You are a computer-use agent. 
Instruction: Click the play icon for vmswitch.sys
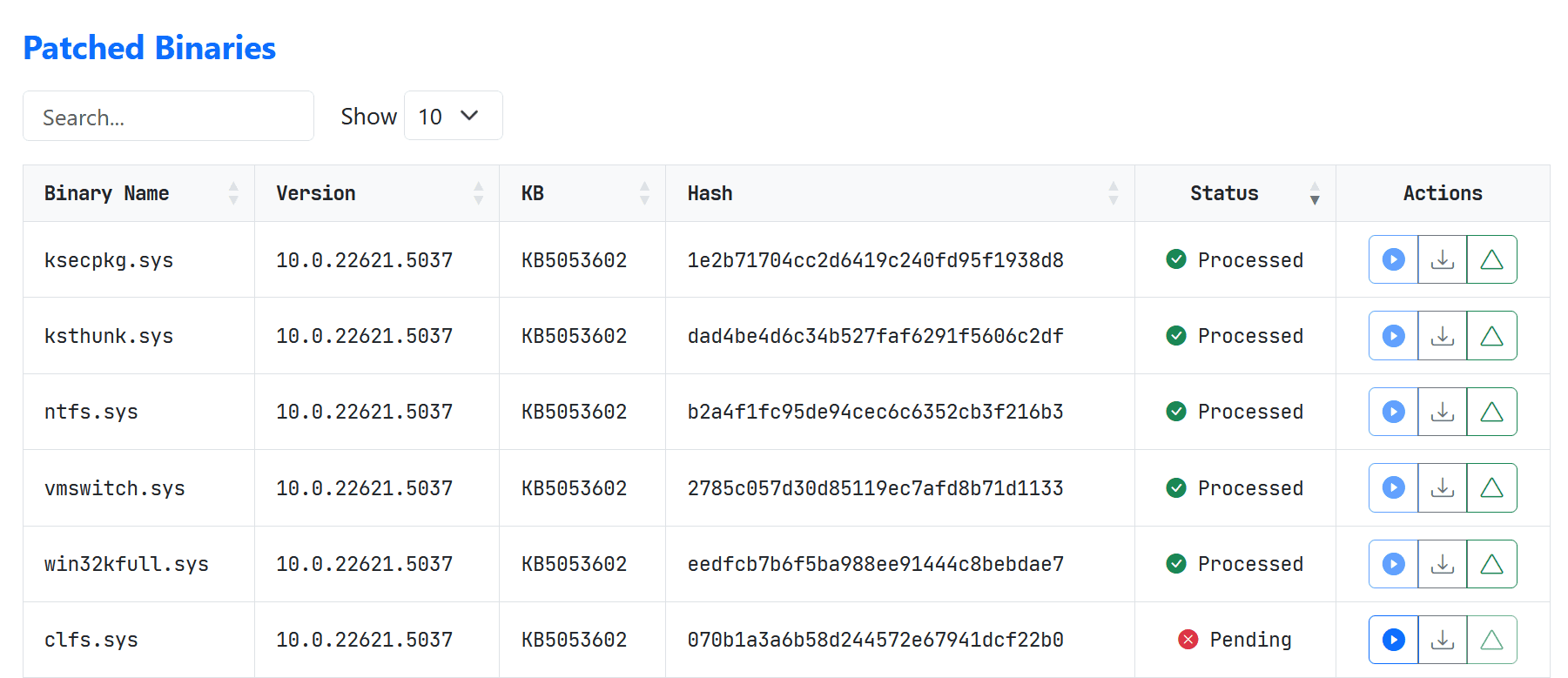pos(1393,488)
